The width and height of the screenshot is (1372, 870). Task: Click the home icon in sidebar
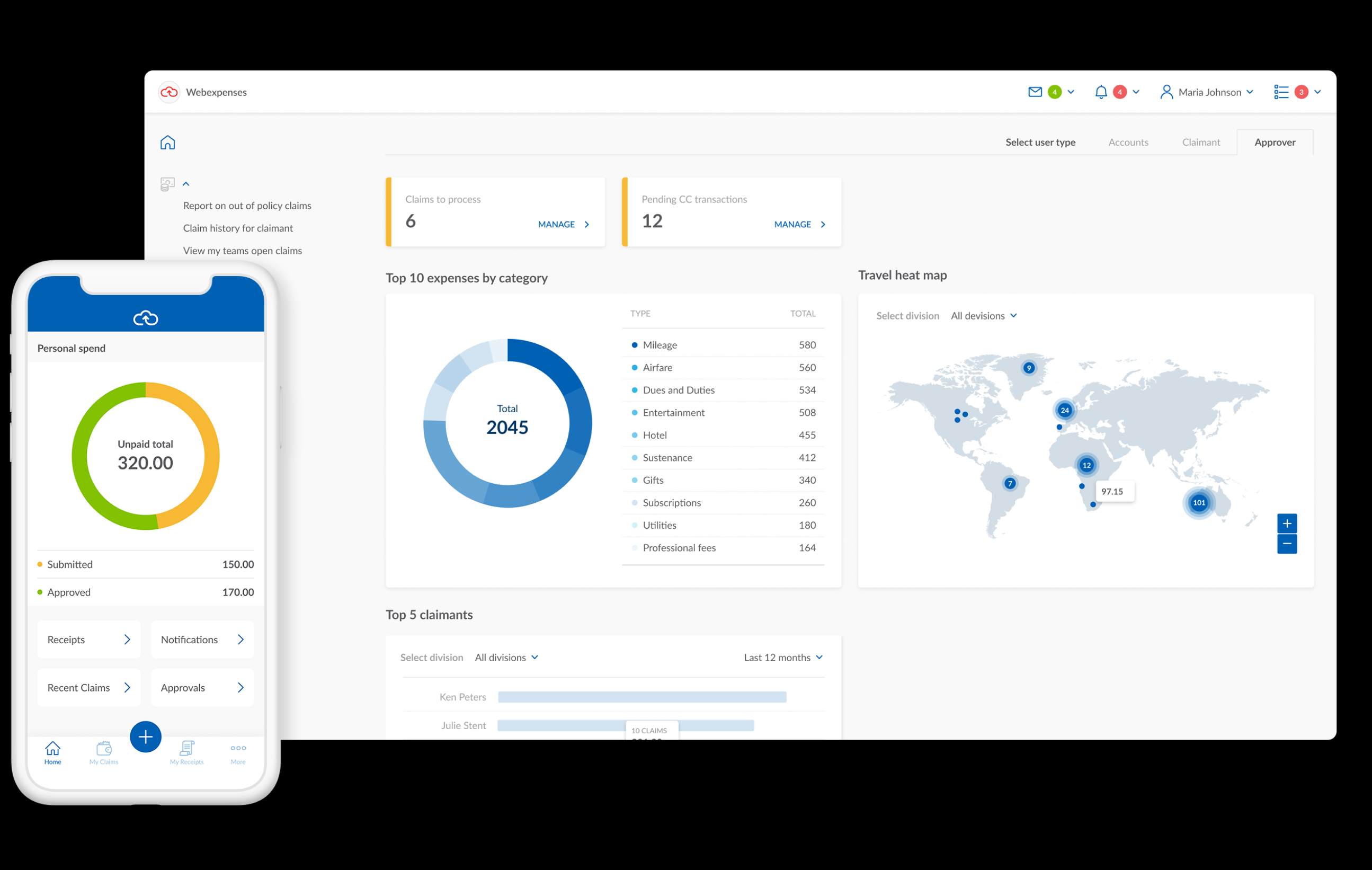coord(167,143)
